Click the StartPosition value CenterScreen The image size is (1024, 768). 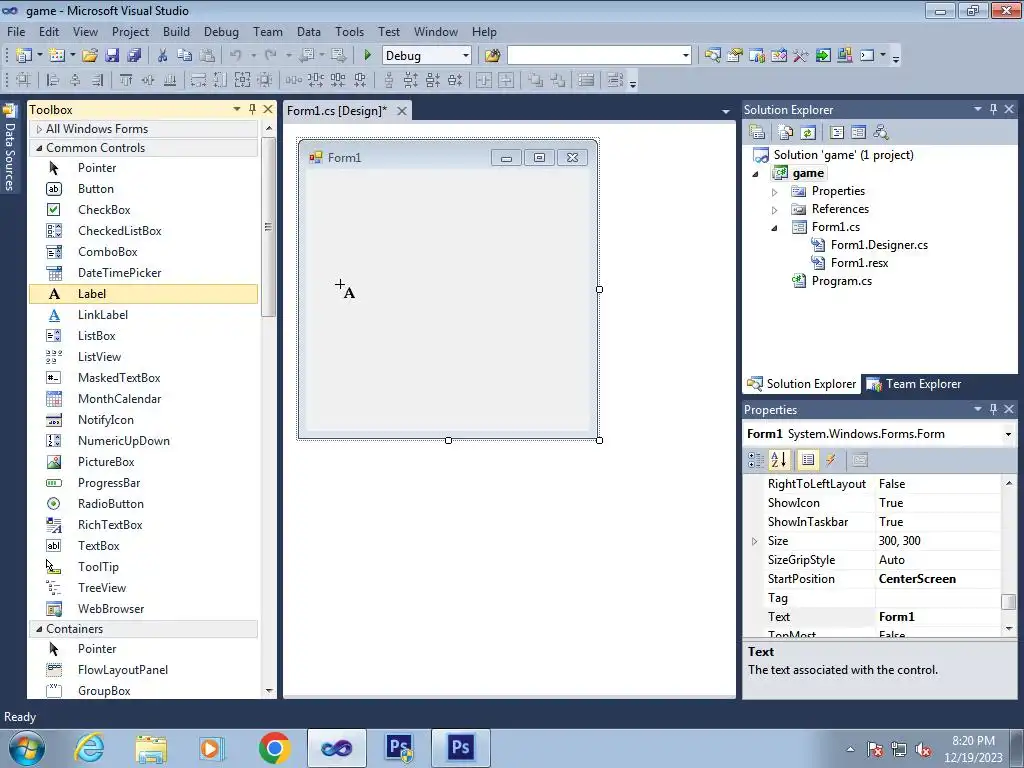tap(937, 579)
